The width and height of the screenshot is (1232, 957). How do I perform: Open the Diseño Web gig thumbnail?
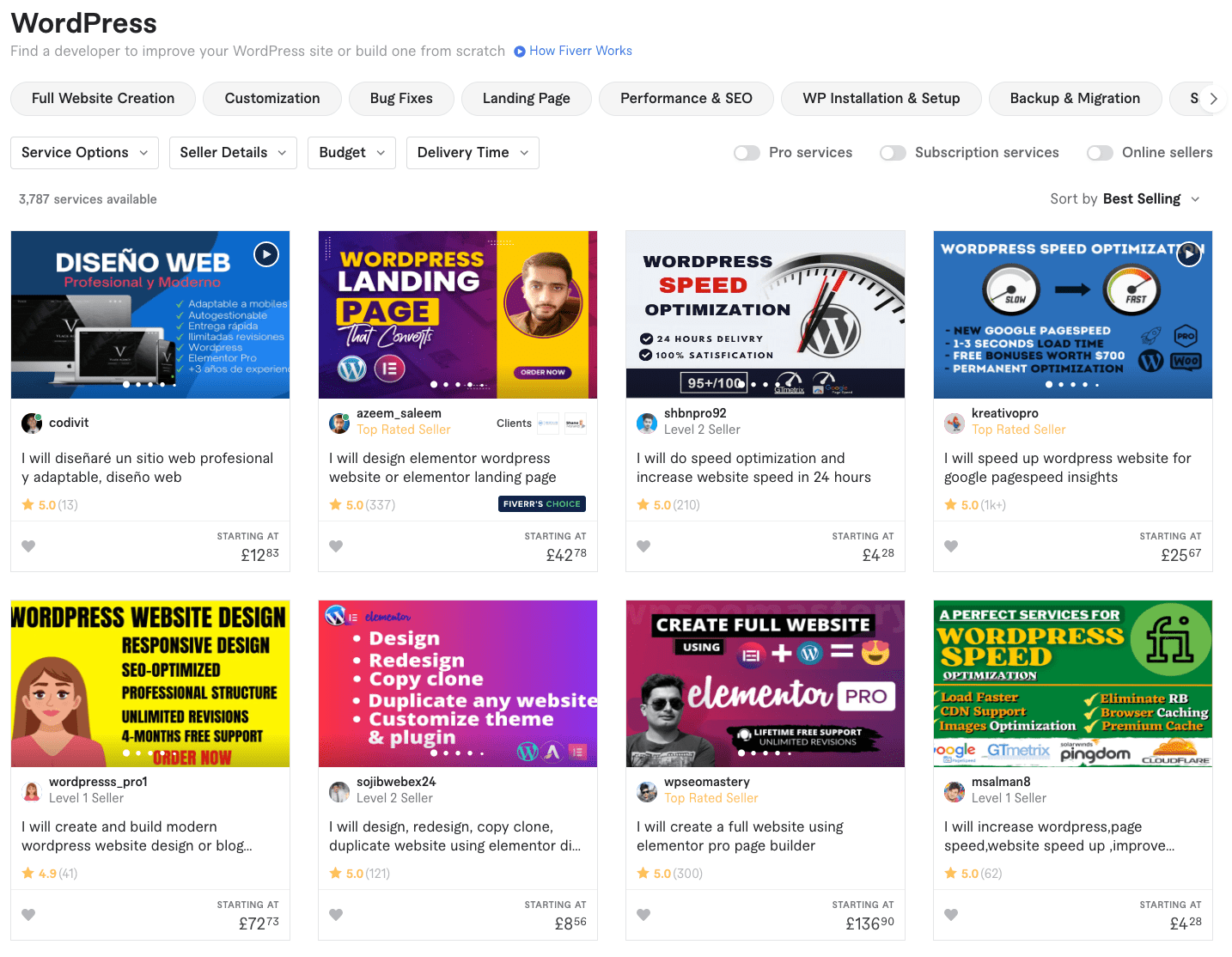pyautogui.click(x=150, y=314)
